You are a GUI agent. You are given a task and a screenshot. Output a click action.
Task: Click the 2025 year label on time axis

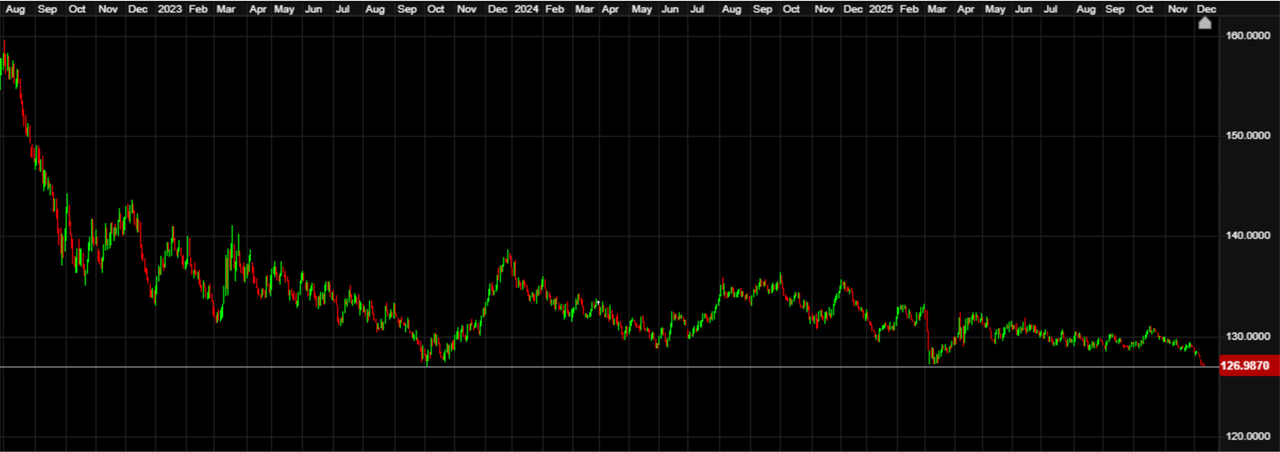click(881, 8)
